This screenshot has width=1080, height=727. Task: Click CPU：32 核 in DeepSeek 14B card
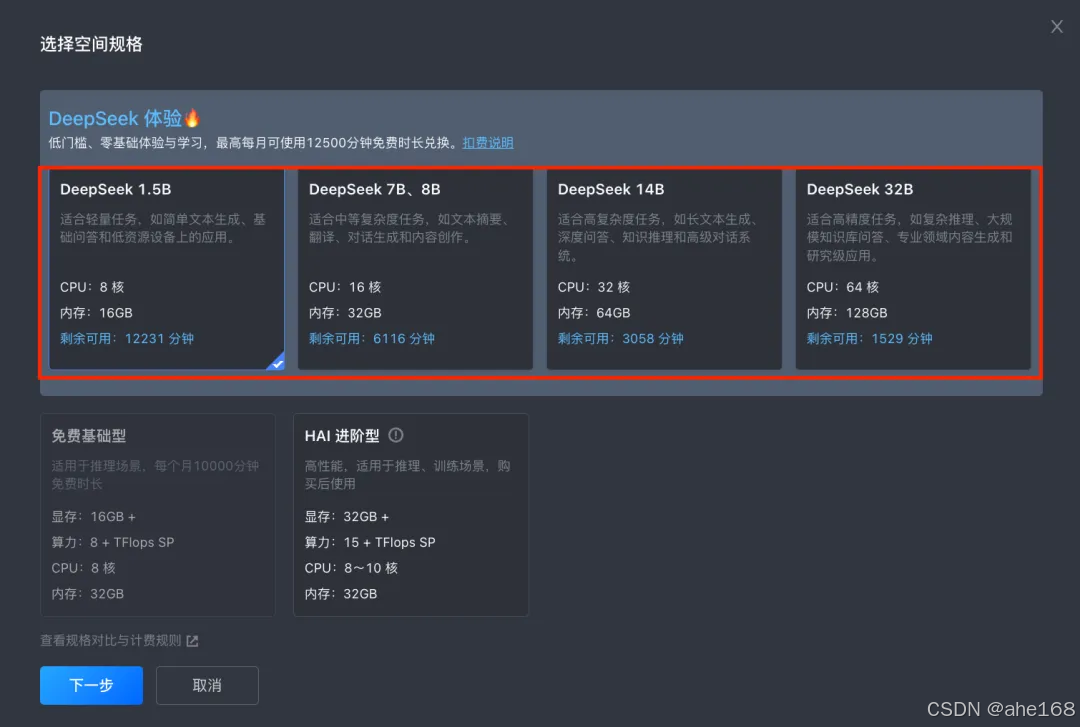594,287
